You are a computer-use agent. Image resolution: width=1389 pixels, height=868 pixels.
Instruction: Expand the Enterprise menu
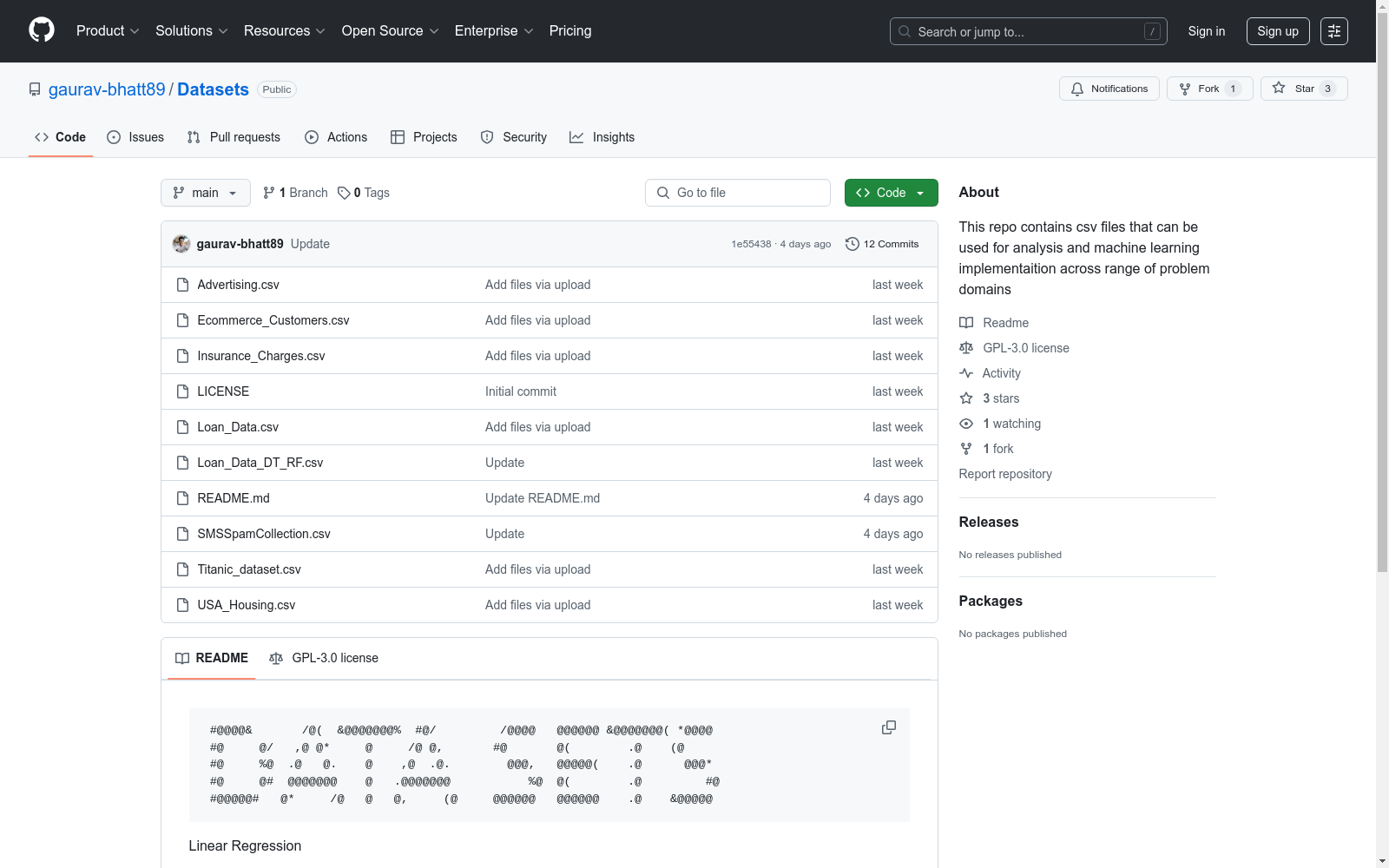494,31
